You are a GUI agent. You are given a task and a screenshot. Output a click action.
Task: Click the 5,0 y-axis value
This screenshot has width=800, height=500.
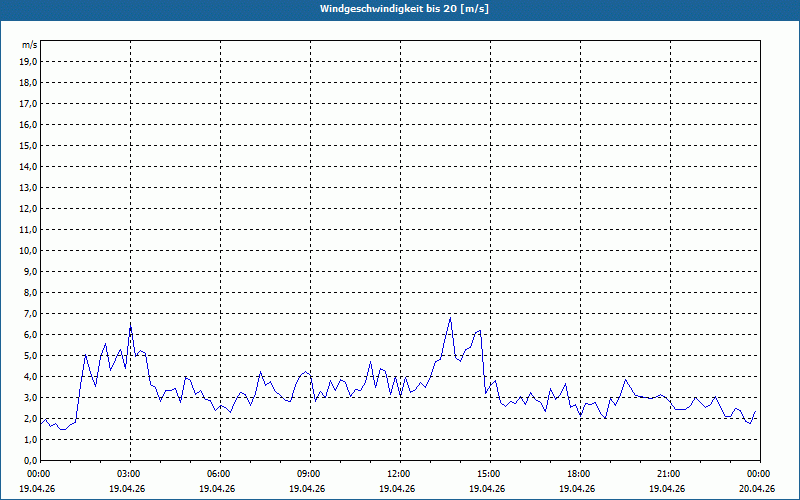[x=30, y=355]
